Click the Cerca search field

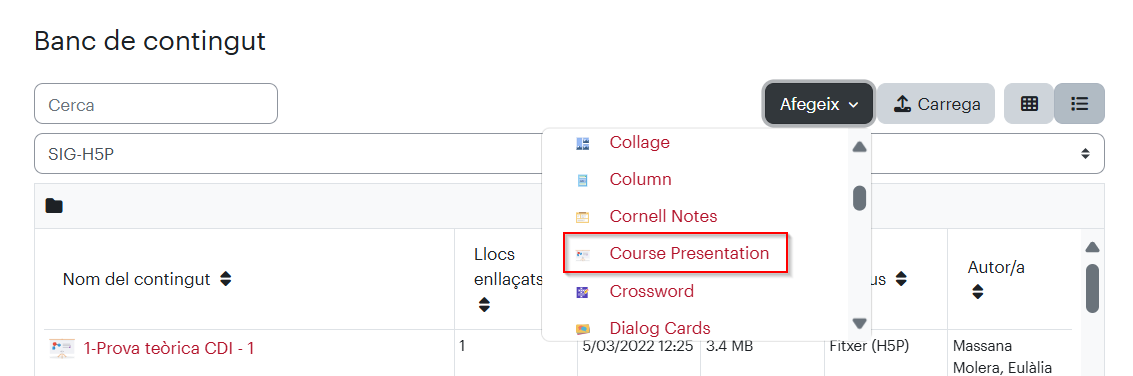[156, 104]
